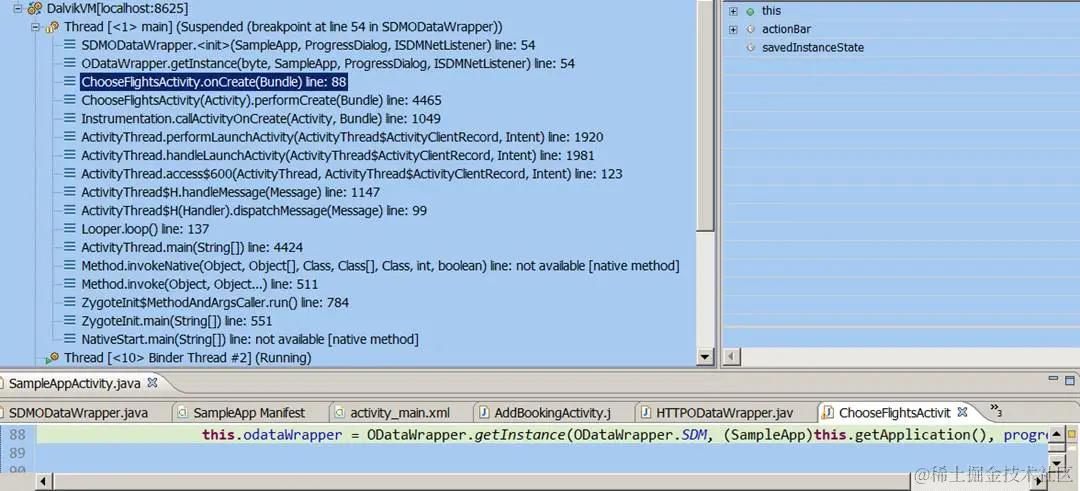This screenshot has width=1080, height=491.
Task: Select ActivityThread.access$600 frame
Action: pyautogui.click(x=352, y=174)
